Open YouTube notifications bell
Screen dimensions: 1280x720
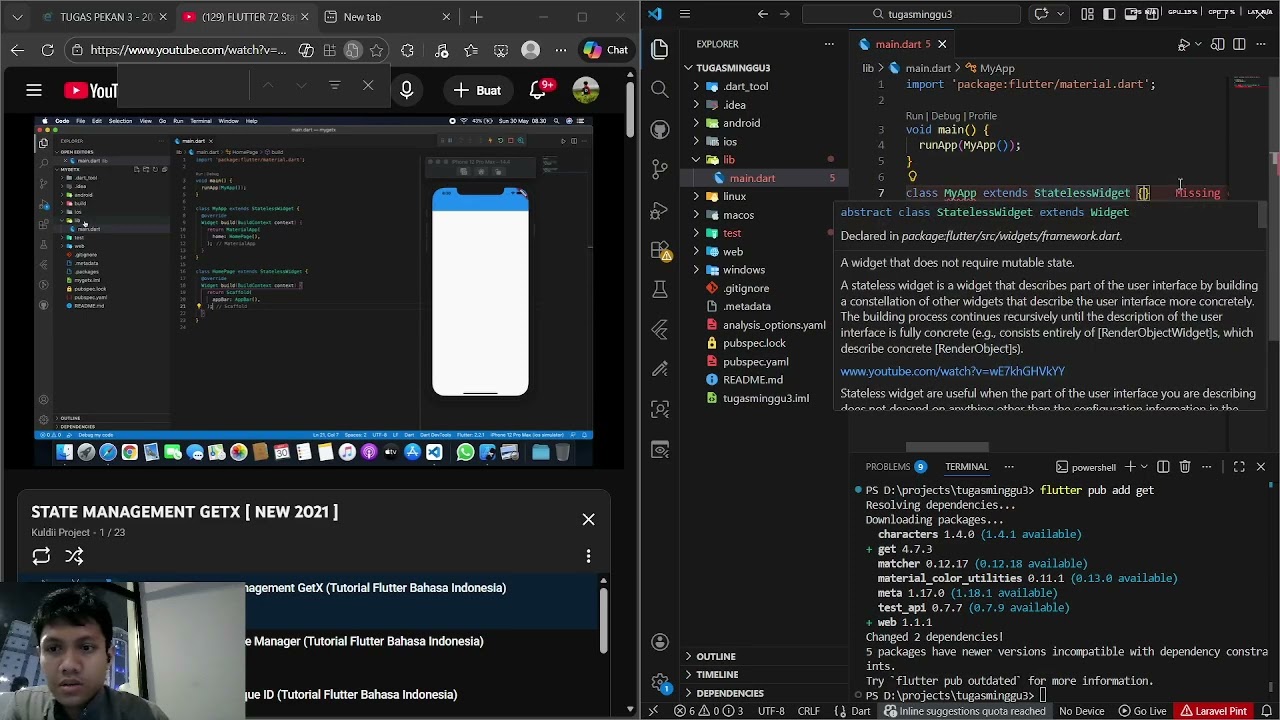click(538, 90)
